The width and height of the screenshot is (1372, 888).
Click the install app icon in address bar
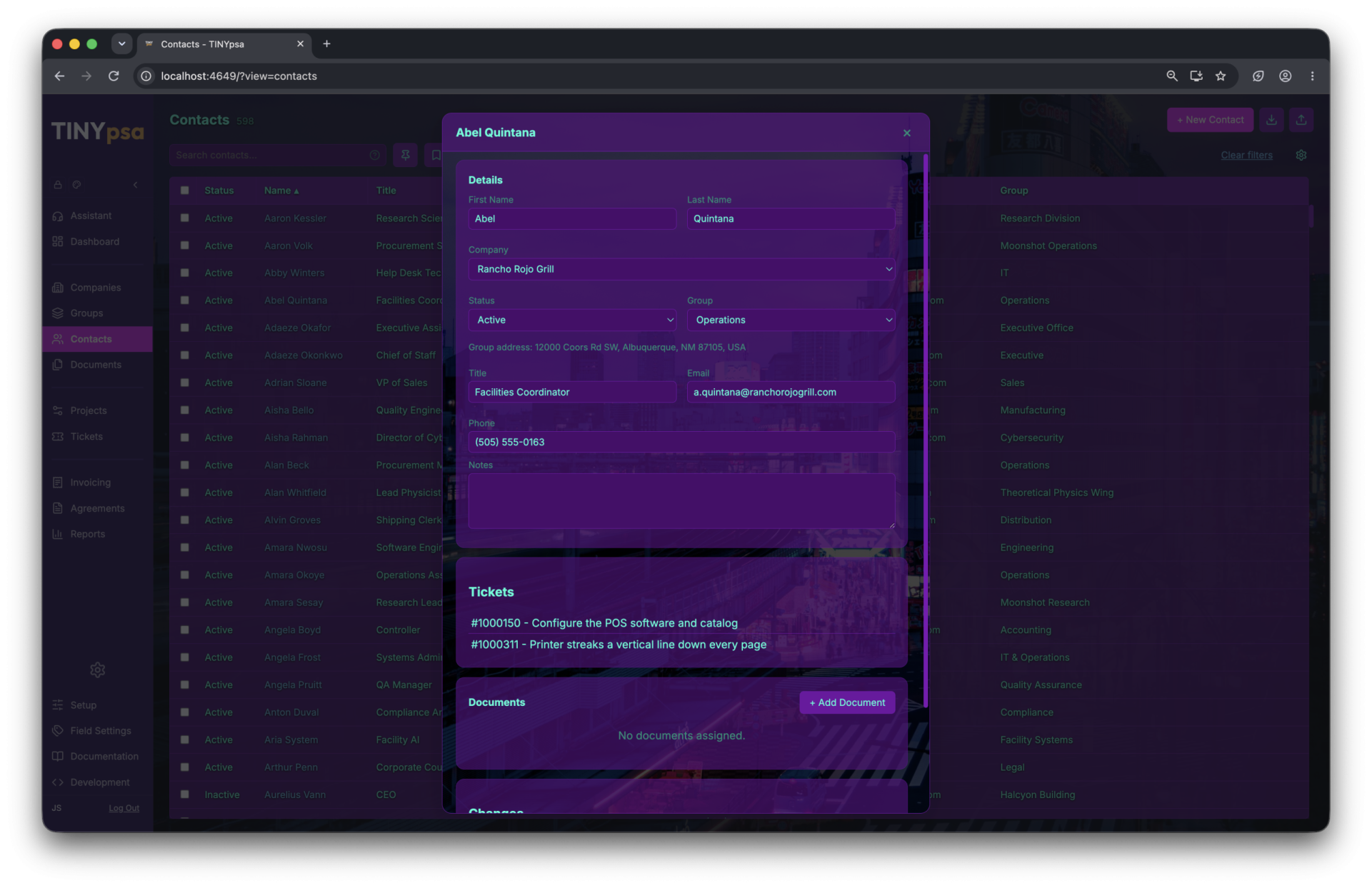(x=1196, y=76)
